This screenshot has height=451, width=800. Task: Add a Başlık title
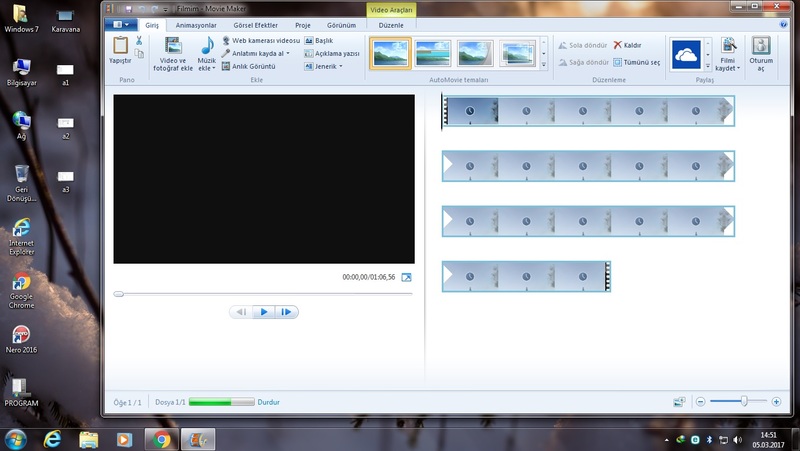pyautogui.click(x=319, y=40)
